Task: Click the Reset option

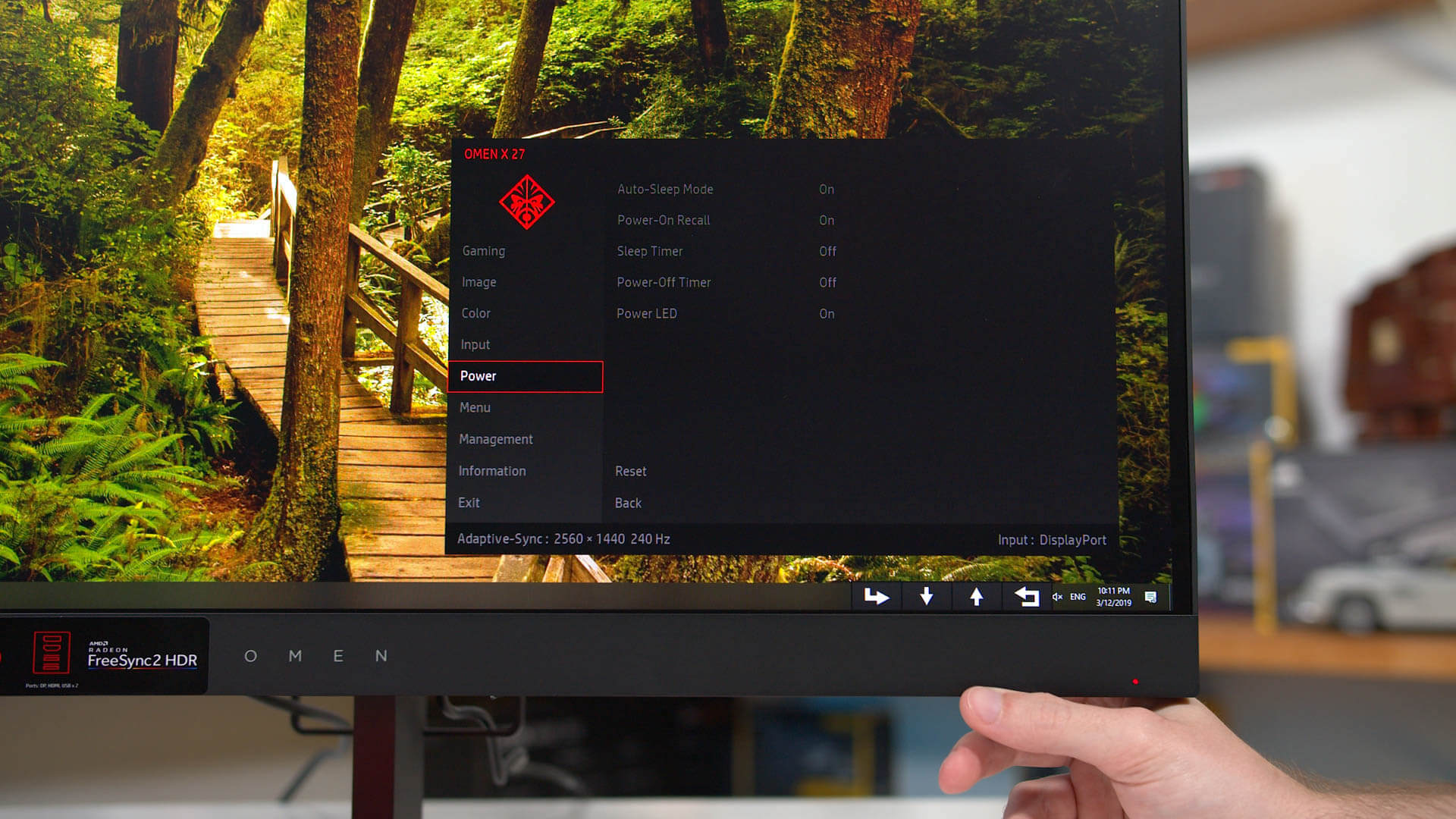Action: tap(630, 472)
